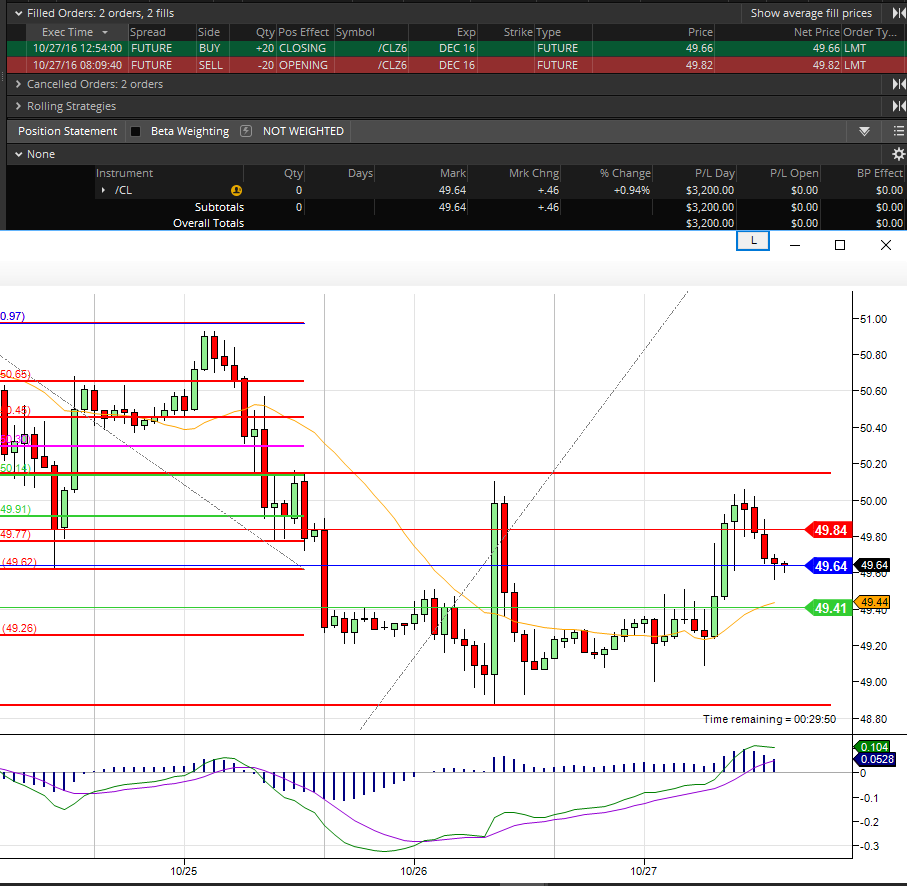The image size is (907, 886).
Task: Expand the Cancelled Orders section
Action: click(x=19, y=84)
